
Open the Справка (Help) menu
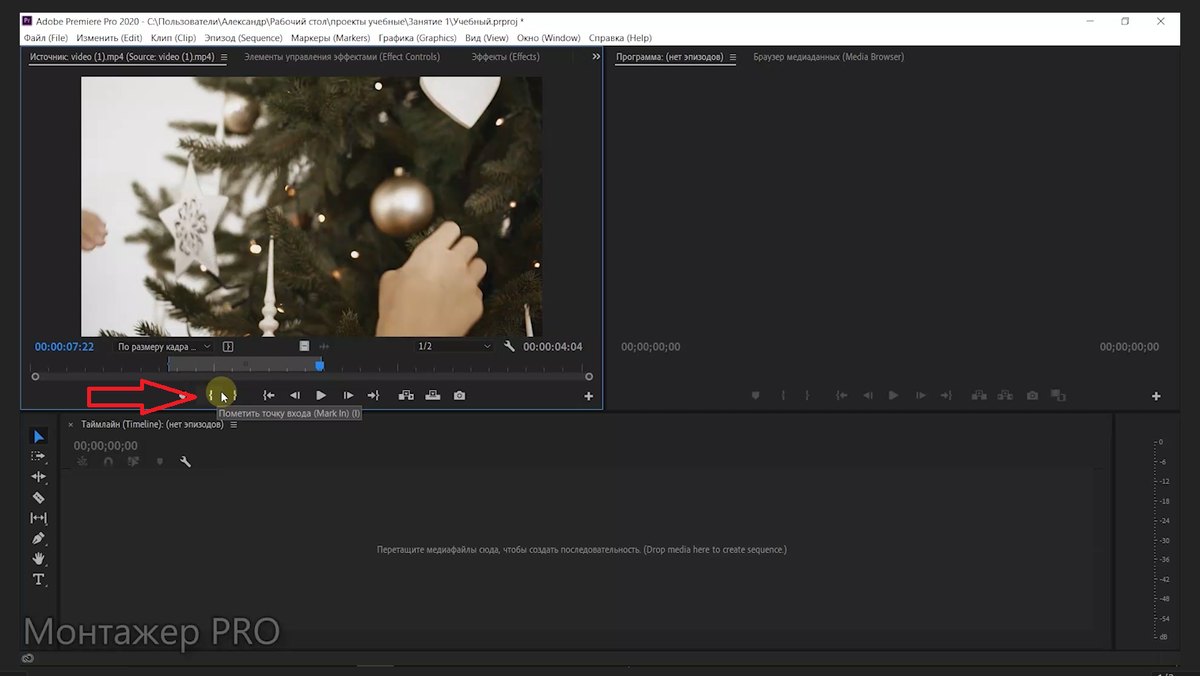[620, 38]
